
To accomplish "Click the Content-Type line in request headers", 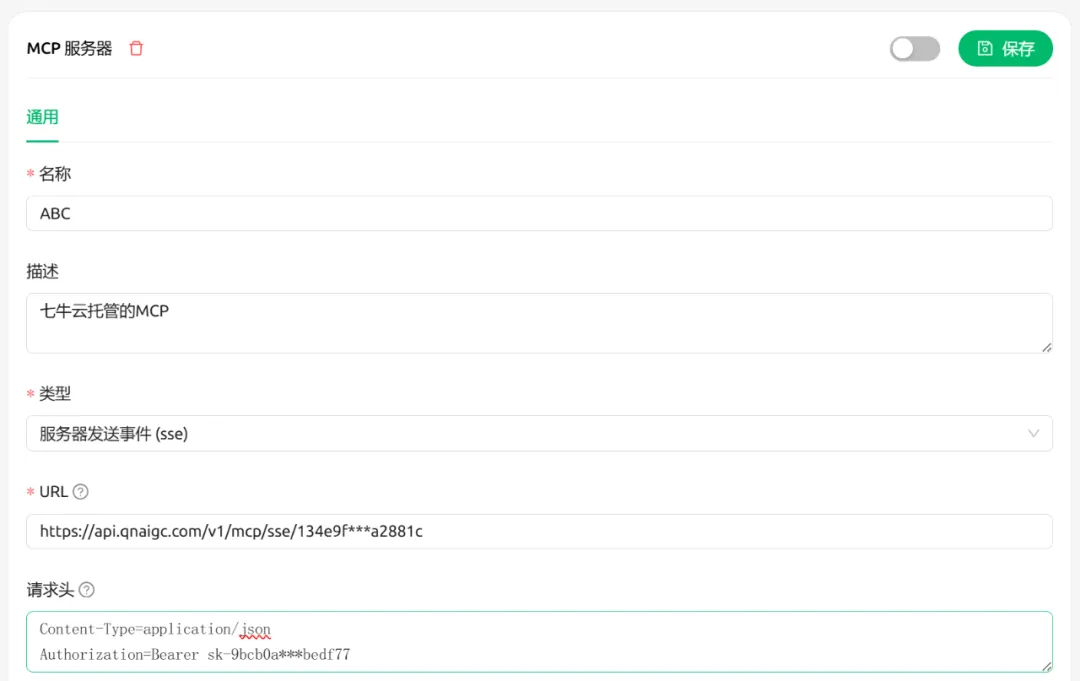I will click(x=155, y=629).
